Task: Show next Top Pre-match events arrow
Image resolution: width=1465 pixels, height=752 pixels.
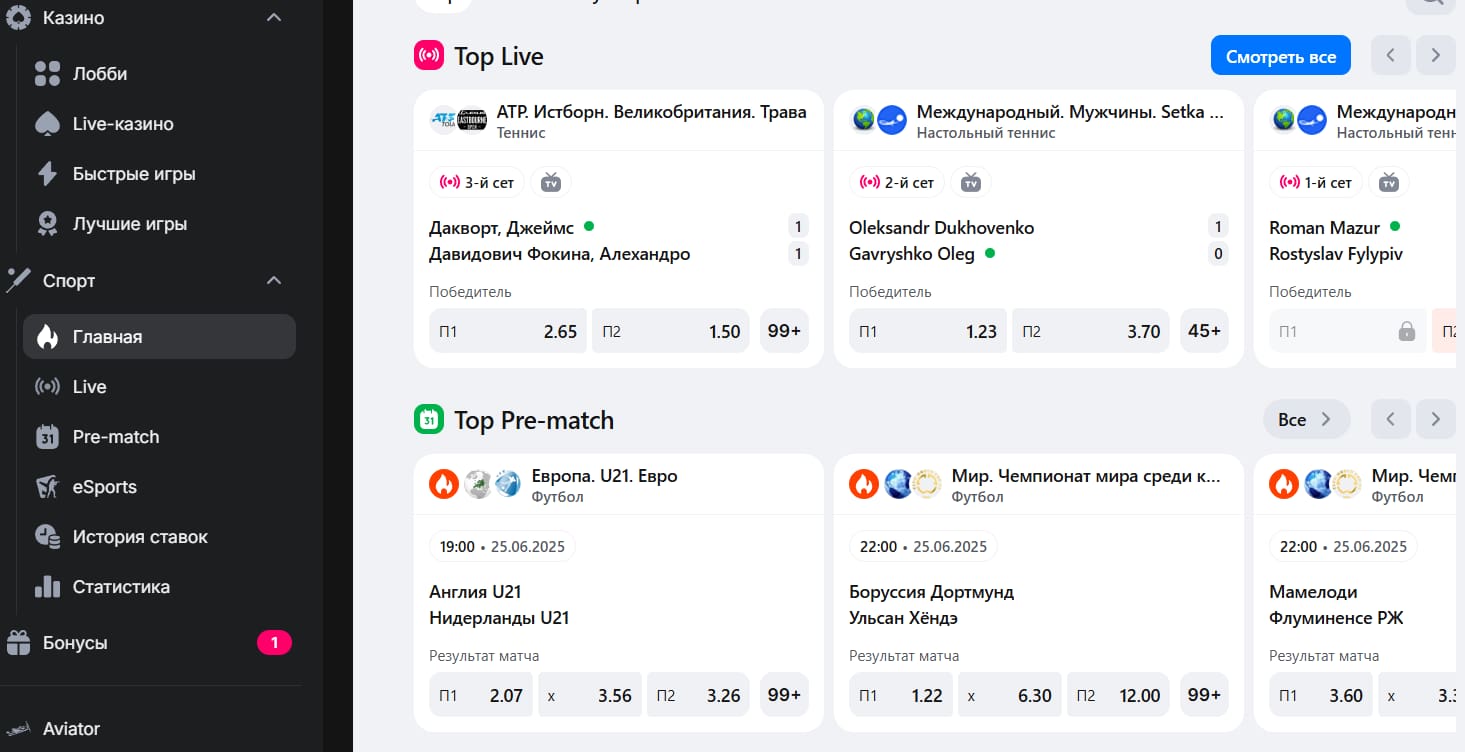Action: point(1435,420)
